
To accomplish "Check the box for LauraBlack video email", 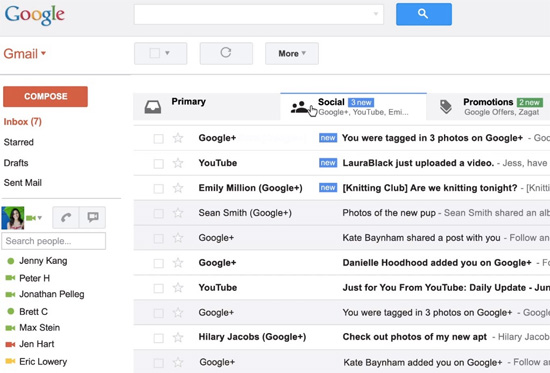I will [x=159, y=164].
